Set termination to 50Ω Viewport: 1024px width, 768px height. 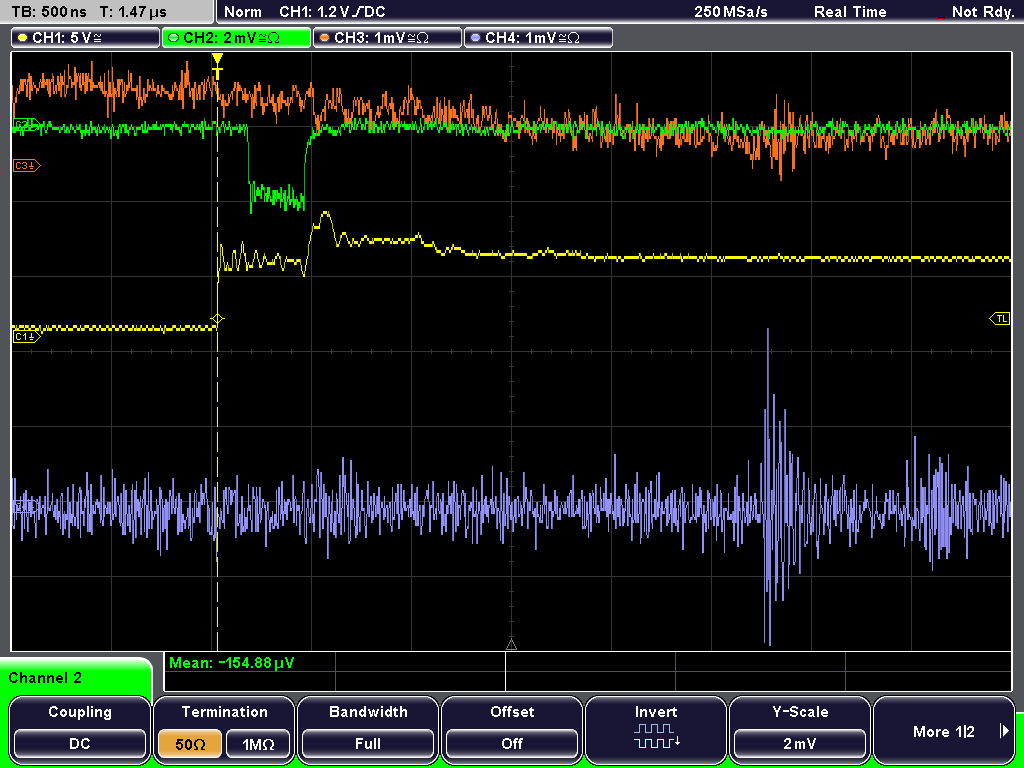tap(190, 744)
